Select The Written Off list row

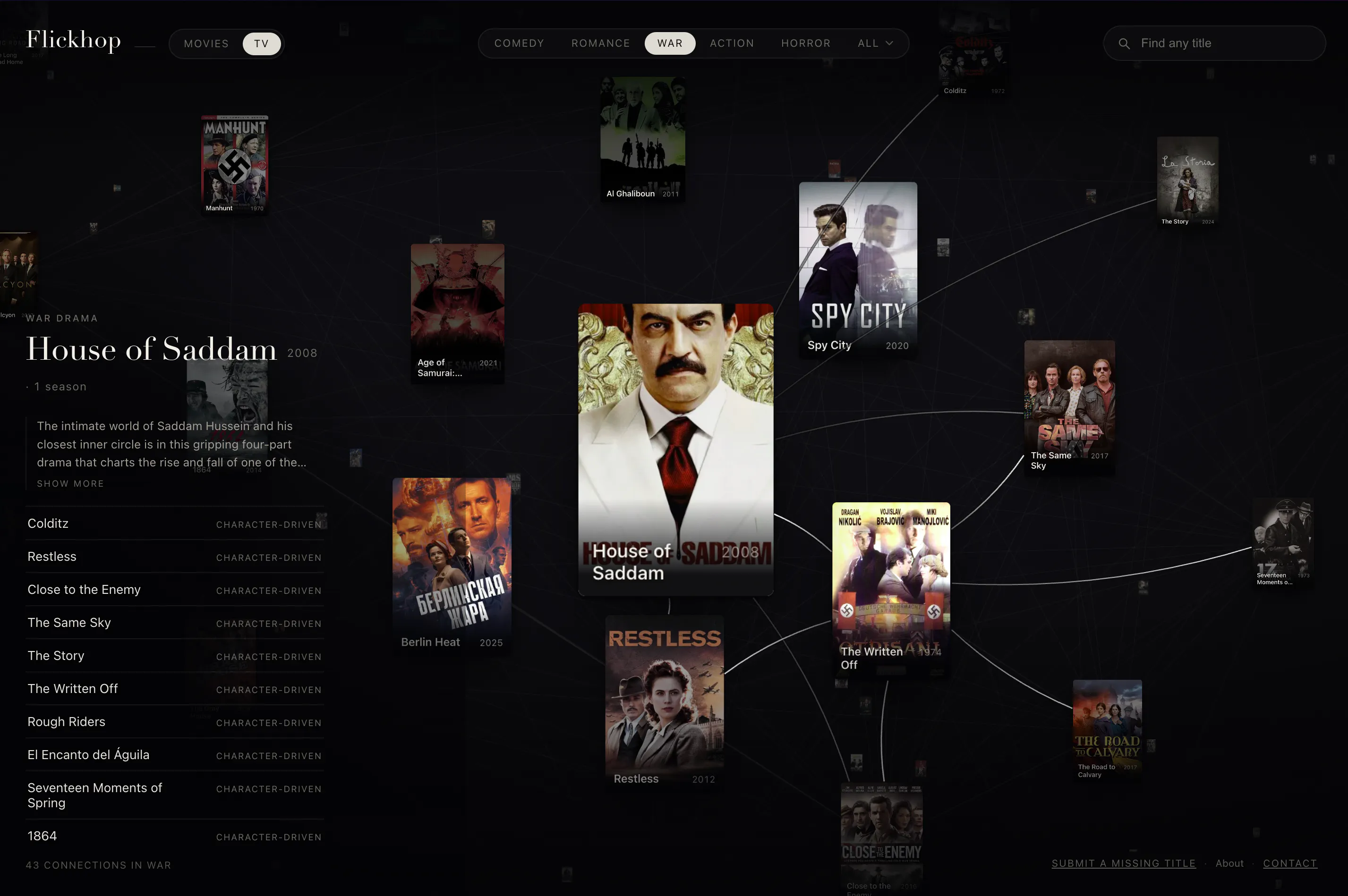click(x=175, y=689)
